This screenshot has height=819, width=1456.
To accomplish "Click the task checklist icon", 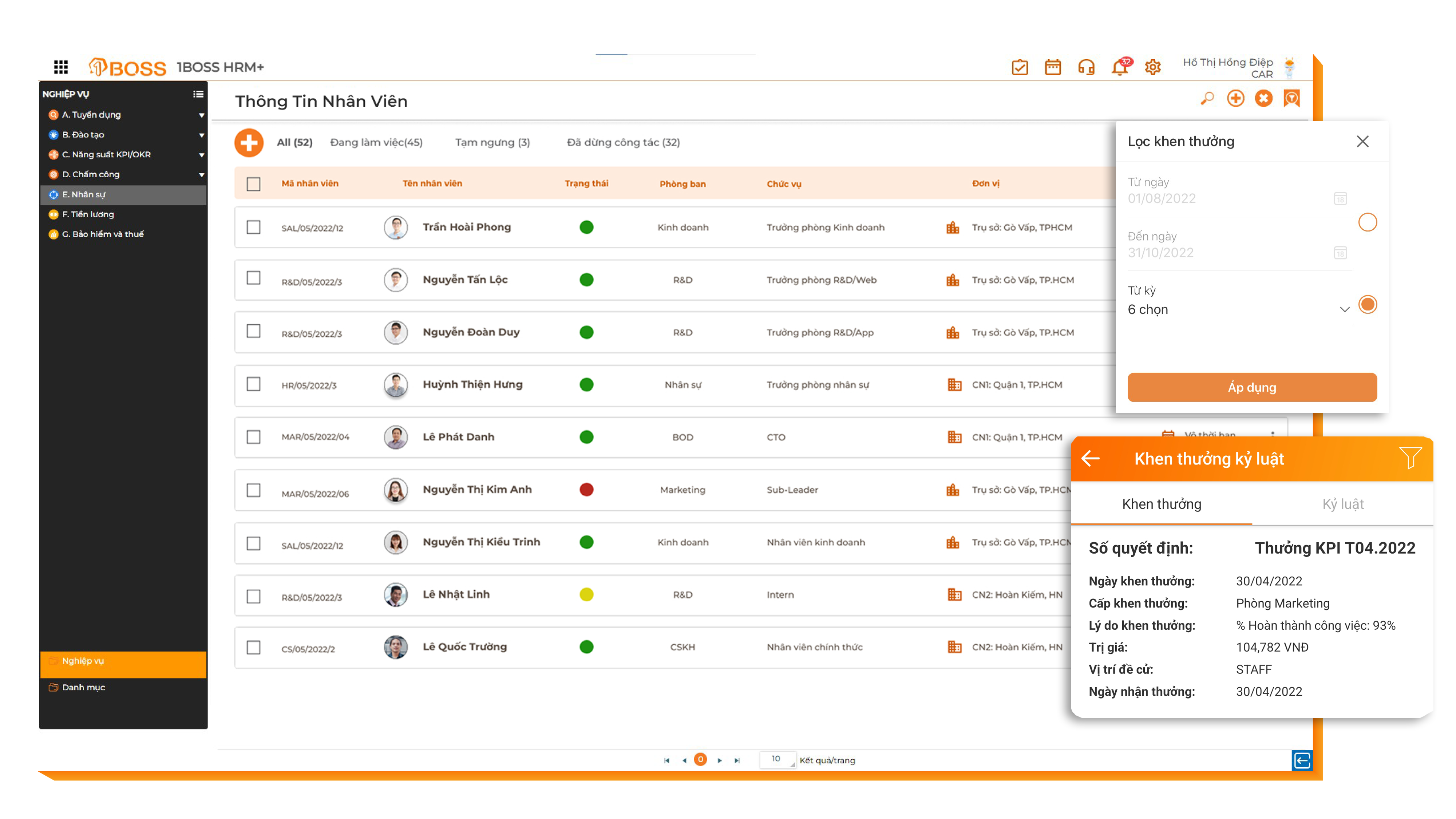I will 1020,67.
